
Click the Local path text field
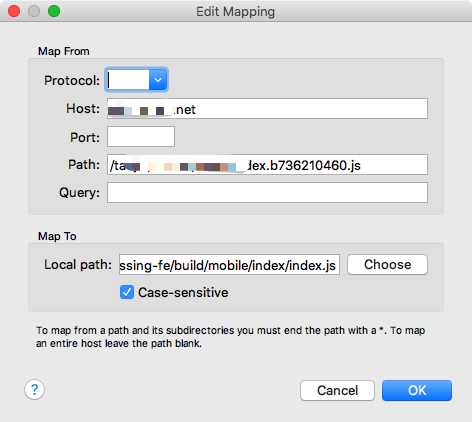point(229,265)
